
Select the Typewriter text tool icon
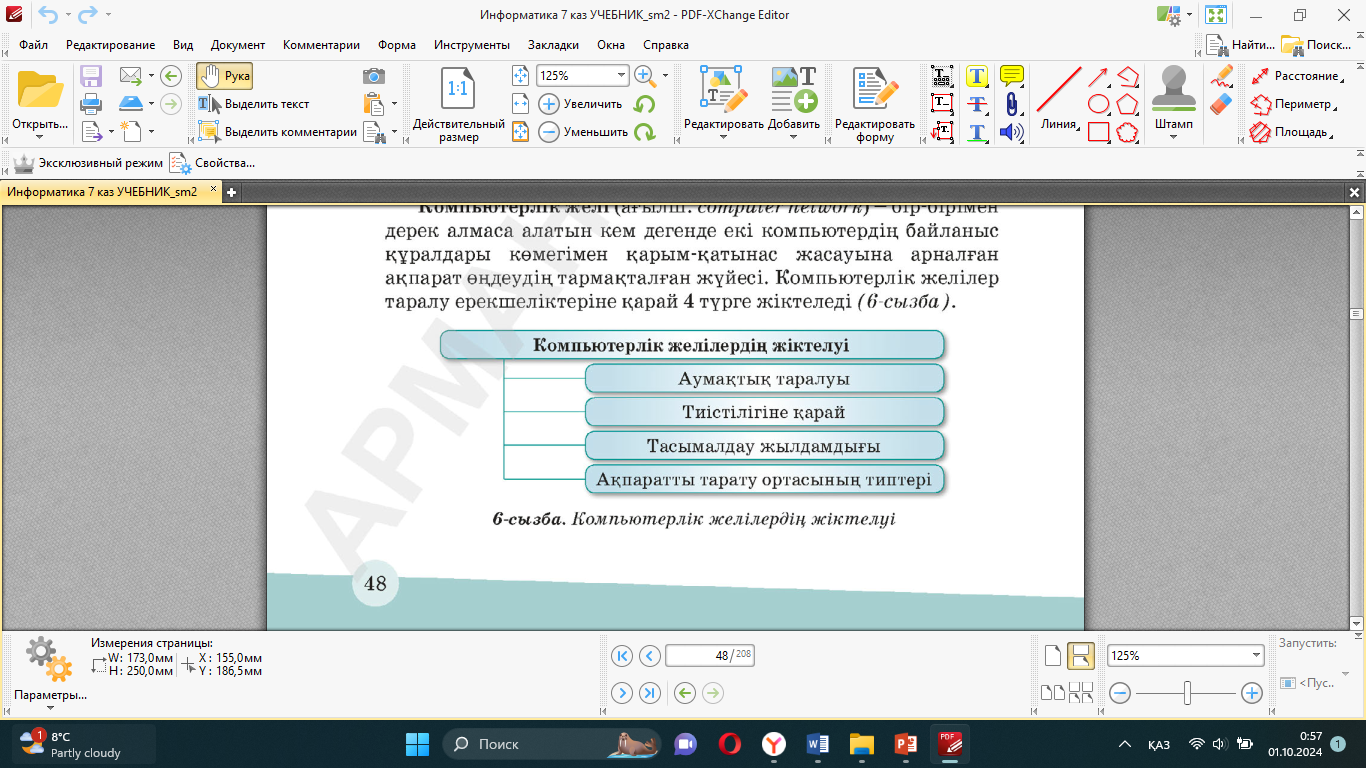942,76
